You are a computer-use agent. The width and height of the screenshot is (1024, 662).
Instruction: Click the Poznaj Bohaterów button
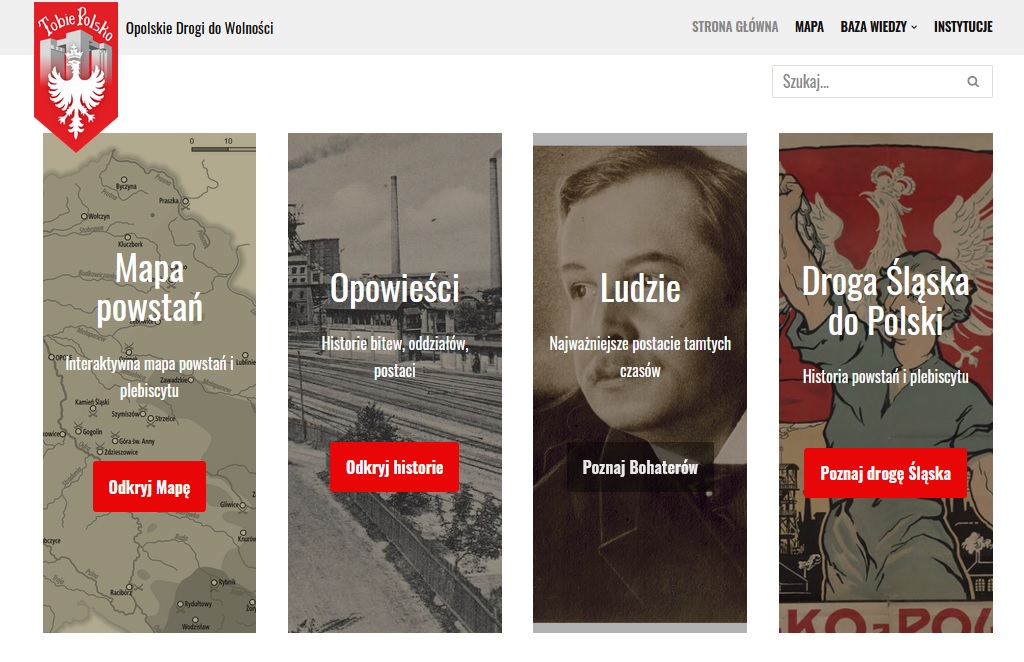pyautogui.click(x=640, y=467)
